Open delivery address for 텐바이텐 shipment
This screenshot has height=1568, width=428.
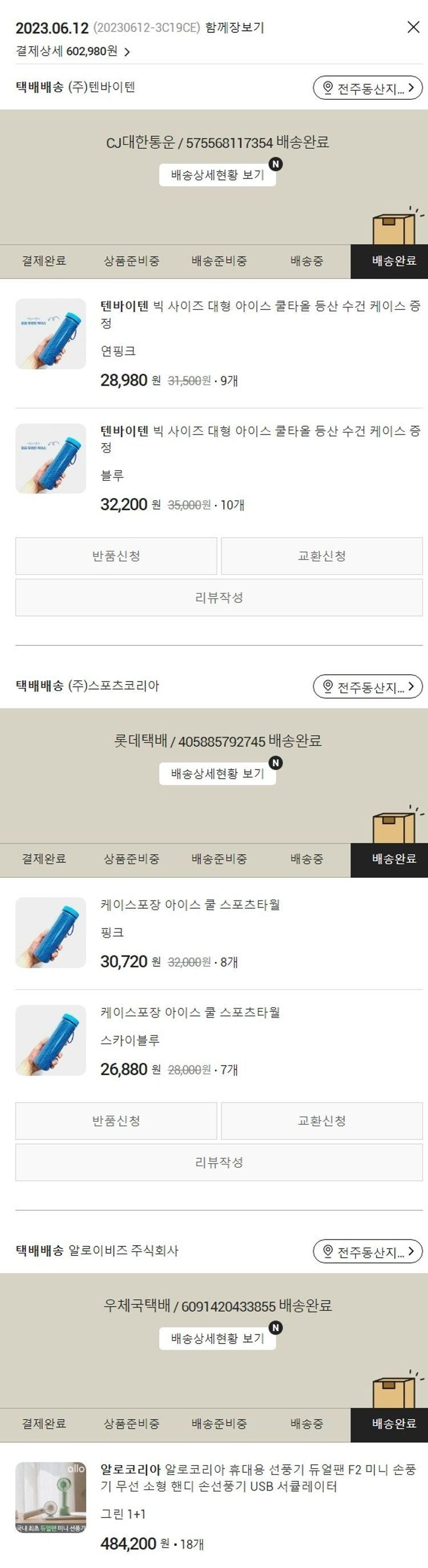coord(368,88)
